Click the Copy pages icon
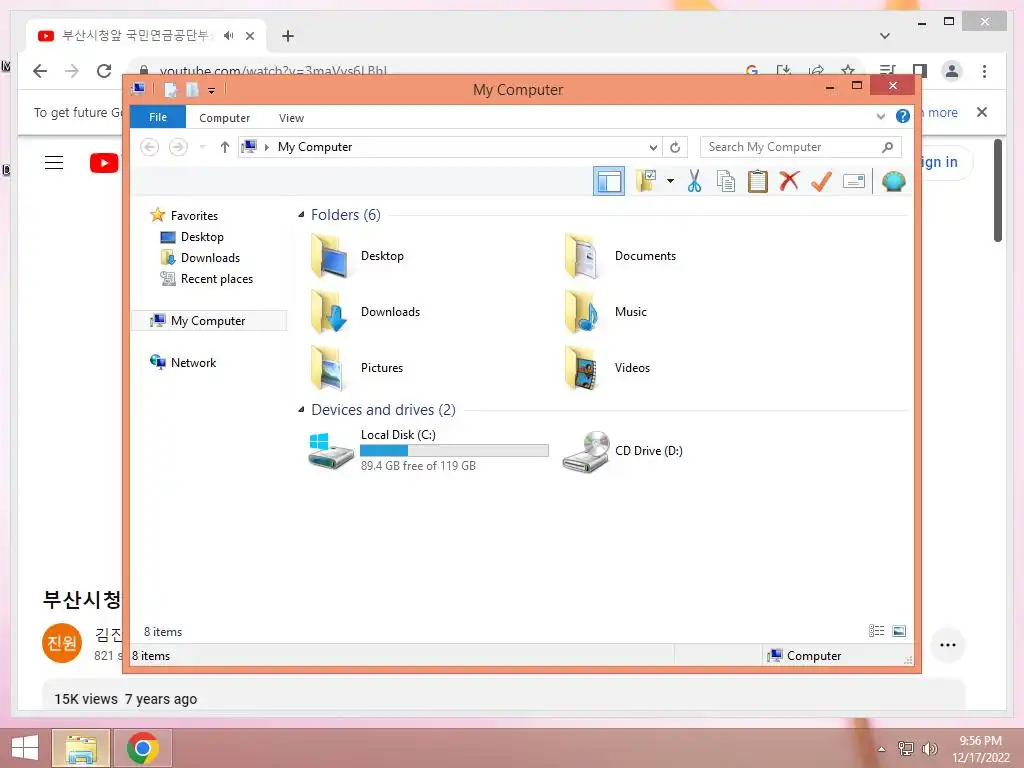This screenshot has height=768, width=1024. click(726, 181)
